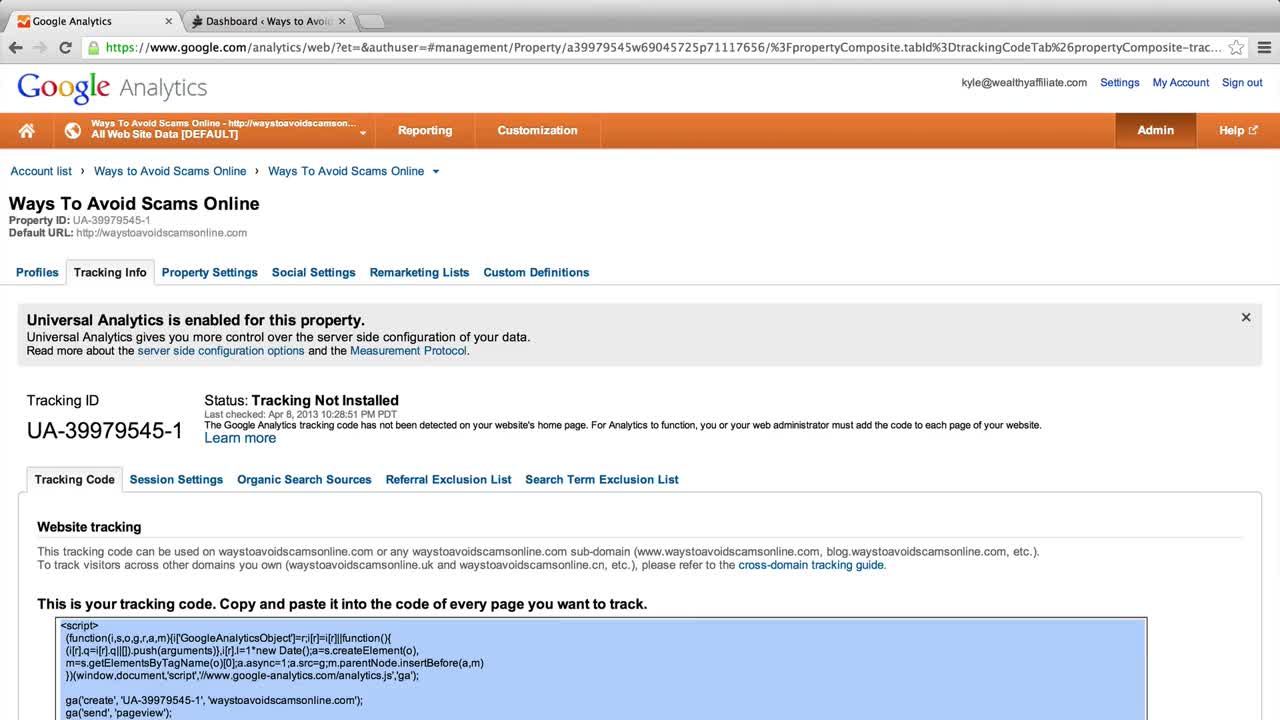Open the Social Settings tab

313,272
